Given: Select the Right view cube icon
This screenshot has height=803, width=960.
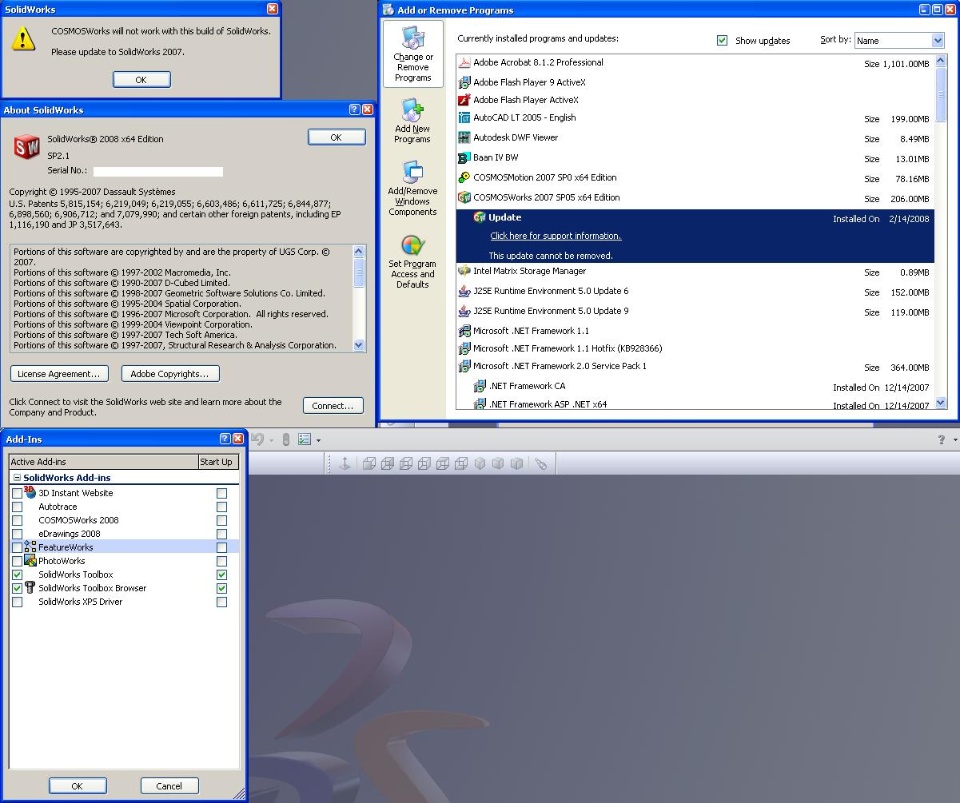Looking at the screenshot, I should (x=424, y=464).
